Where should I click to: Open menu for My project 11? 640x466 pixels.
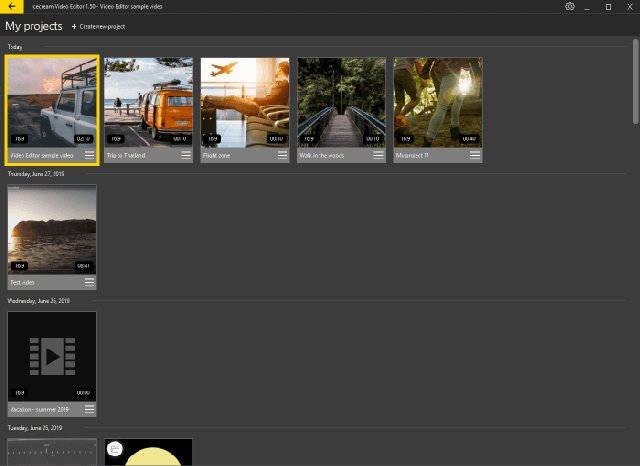pyautogui.click(x=475, y=155)
